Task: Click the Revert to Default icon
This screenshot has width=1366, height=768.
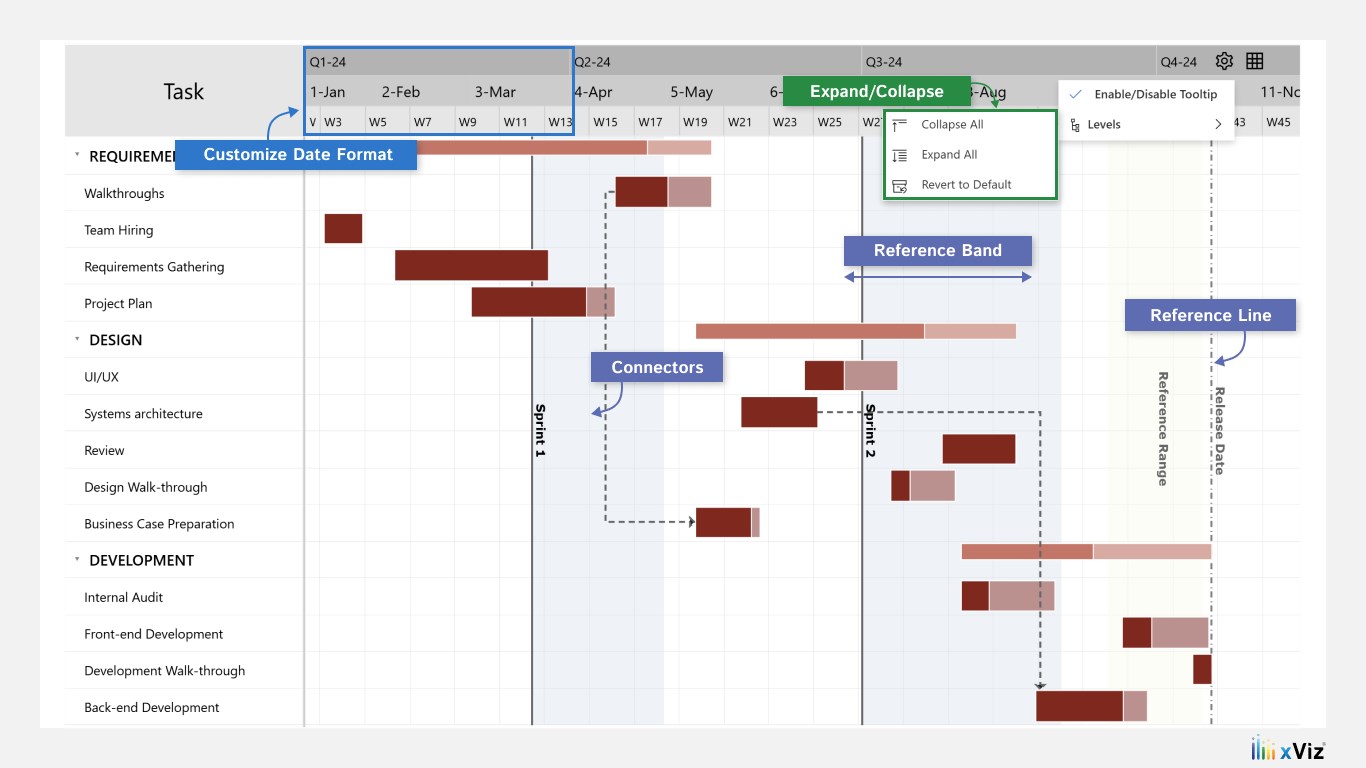Action: click(x=900, y=185)
